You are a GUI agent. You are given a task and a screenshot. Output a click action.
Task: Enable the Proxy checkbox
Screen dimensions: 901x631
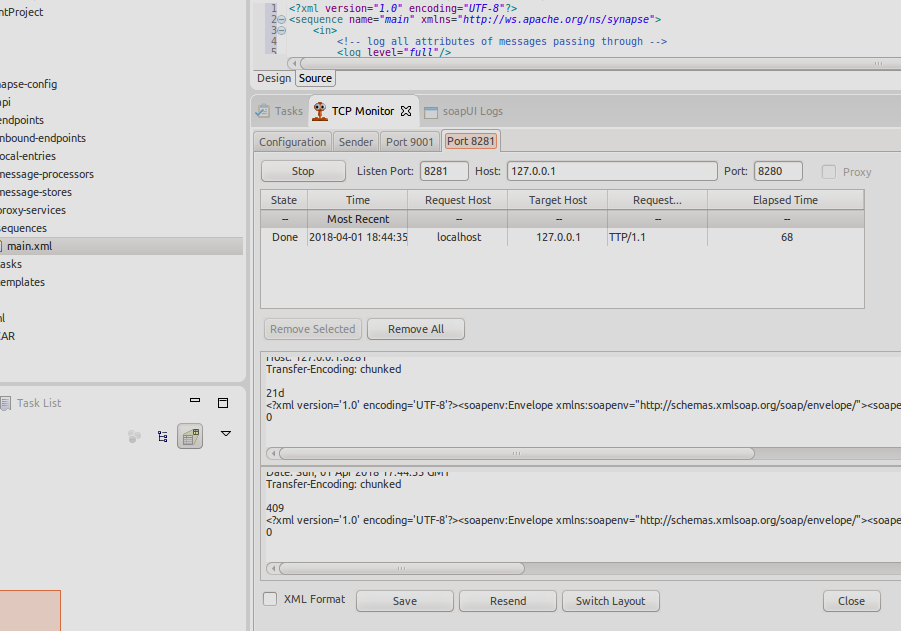pyautogui.click(x=829, y=172)
